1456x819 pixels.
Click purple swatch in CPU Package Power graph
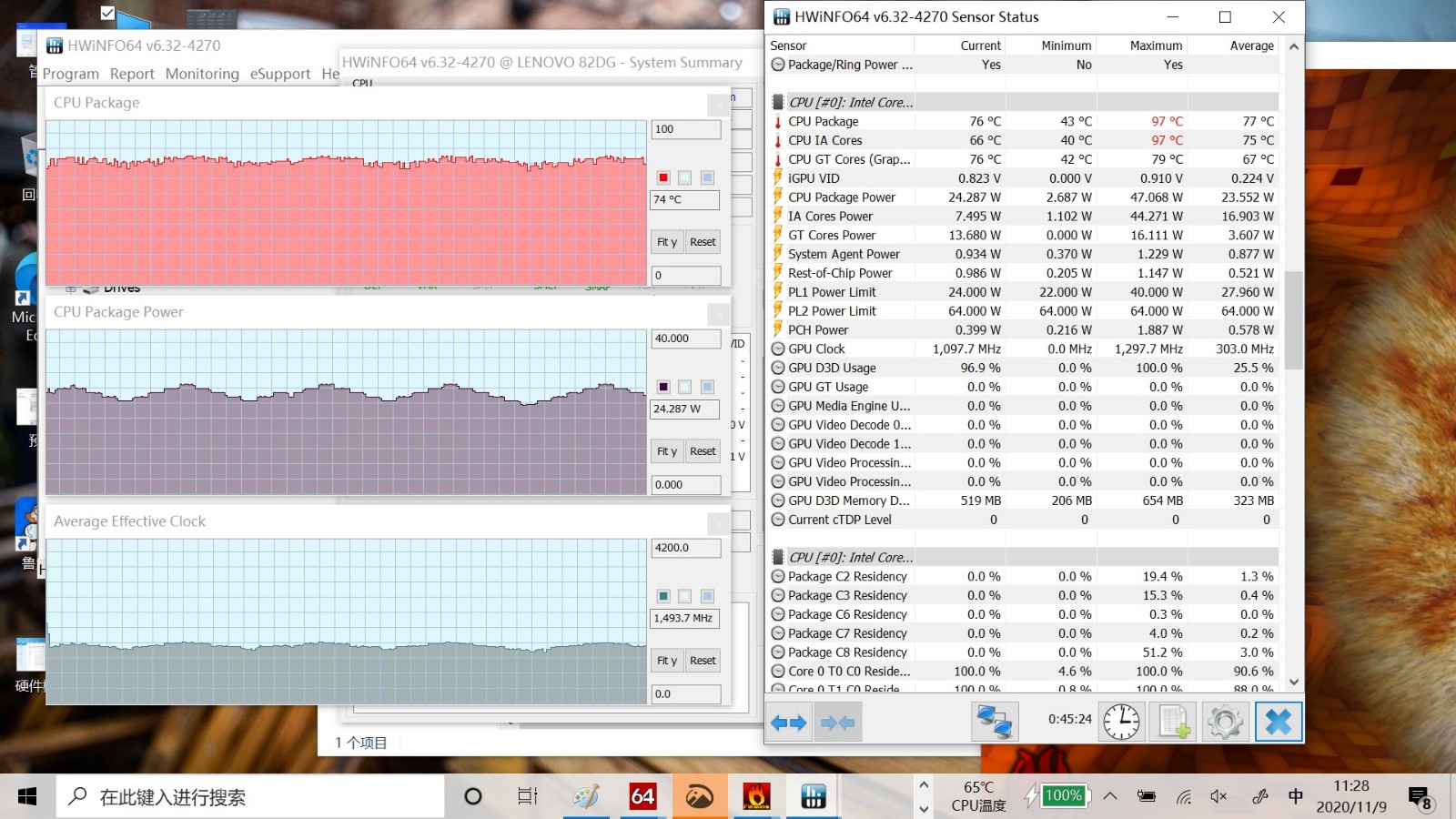pyautogui.click(x=663, y=387)
